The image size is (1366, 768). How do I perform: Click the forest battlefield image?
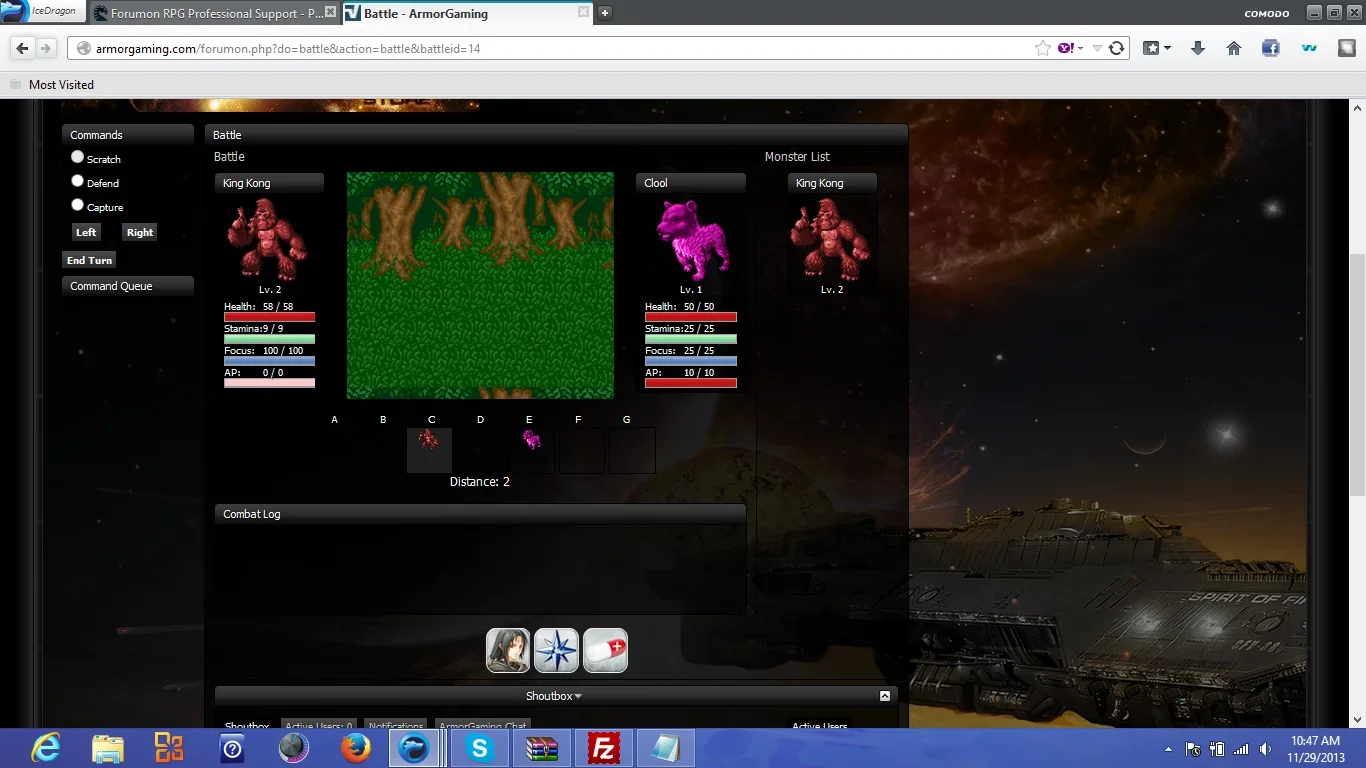pyautogui.click(x=480, y=285)
